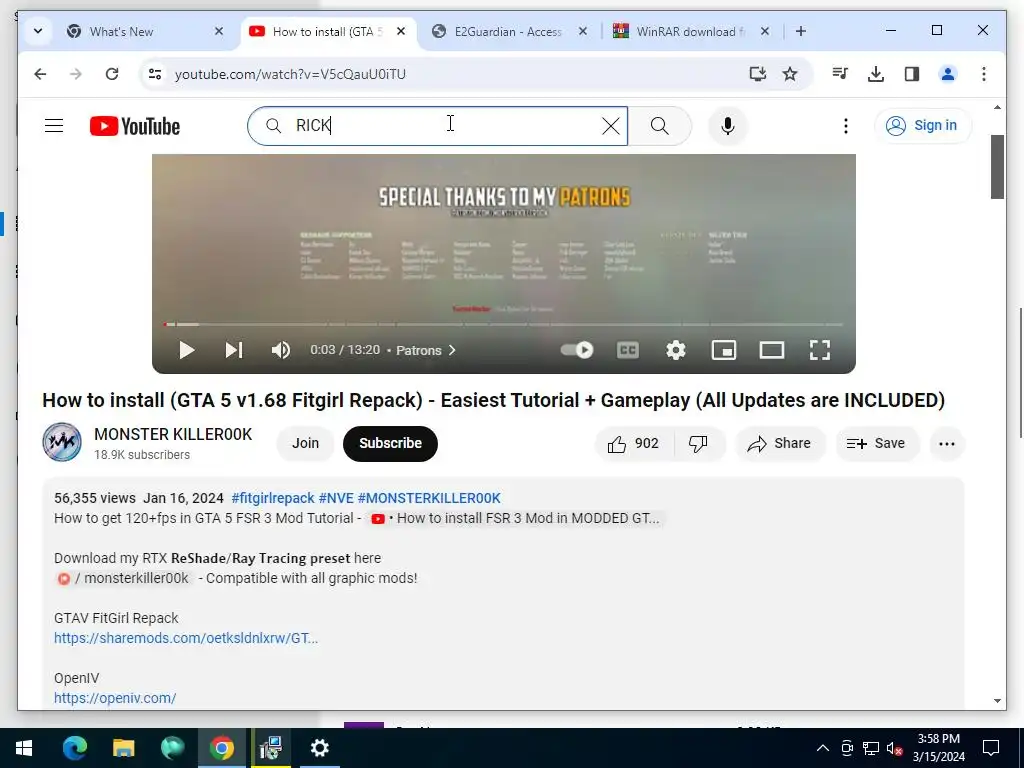This screenshot has width=1024, height=768.
Task: Open Chrome side panel
Action: point(912,74)
